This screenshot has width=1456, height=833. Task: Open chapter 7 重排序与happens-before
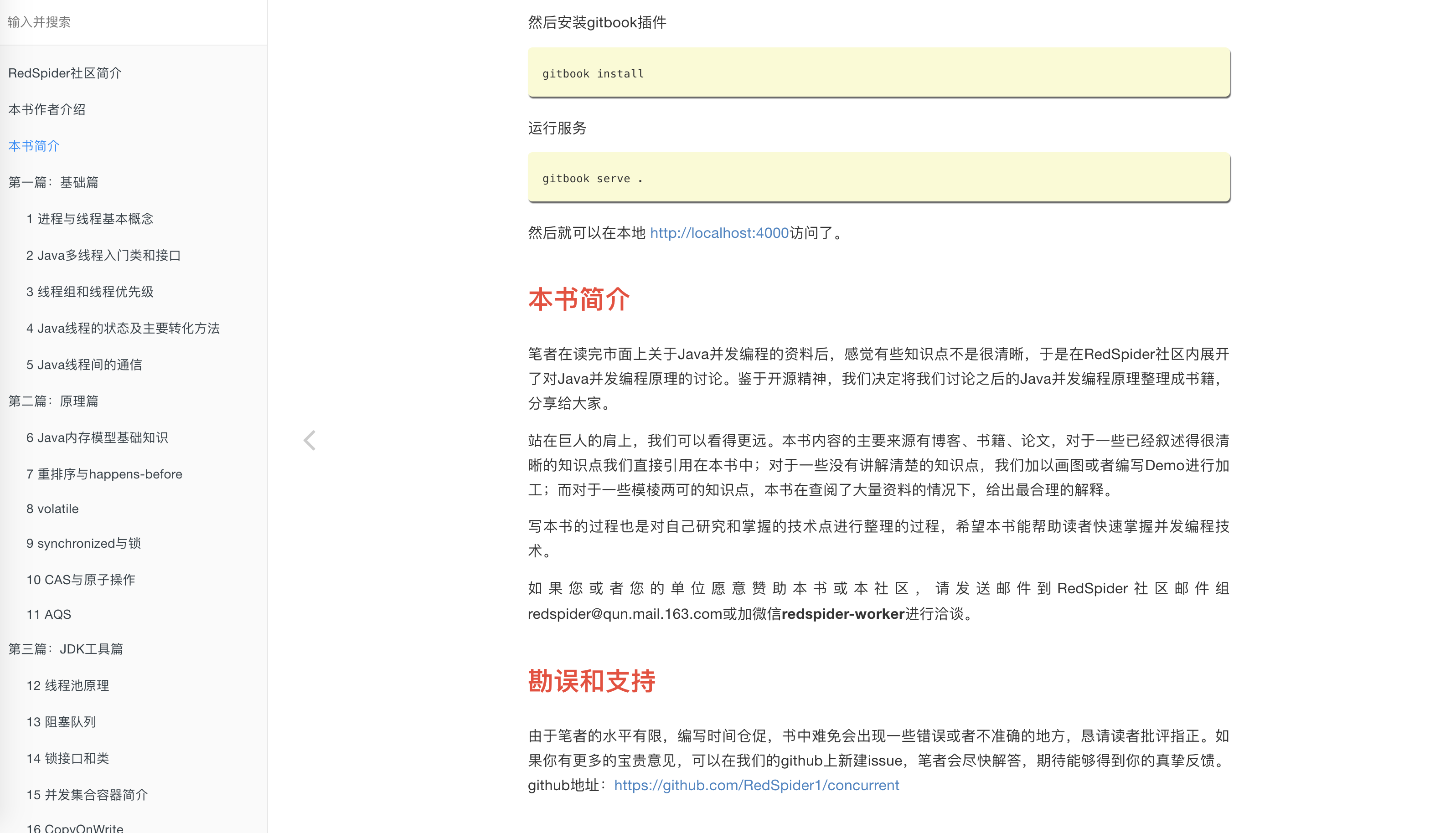coord(104,474)
